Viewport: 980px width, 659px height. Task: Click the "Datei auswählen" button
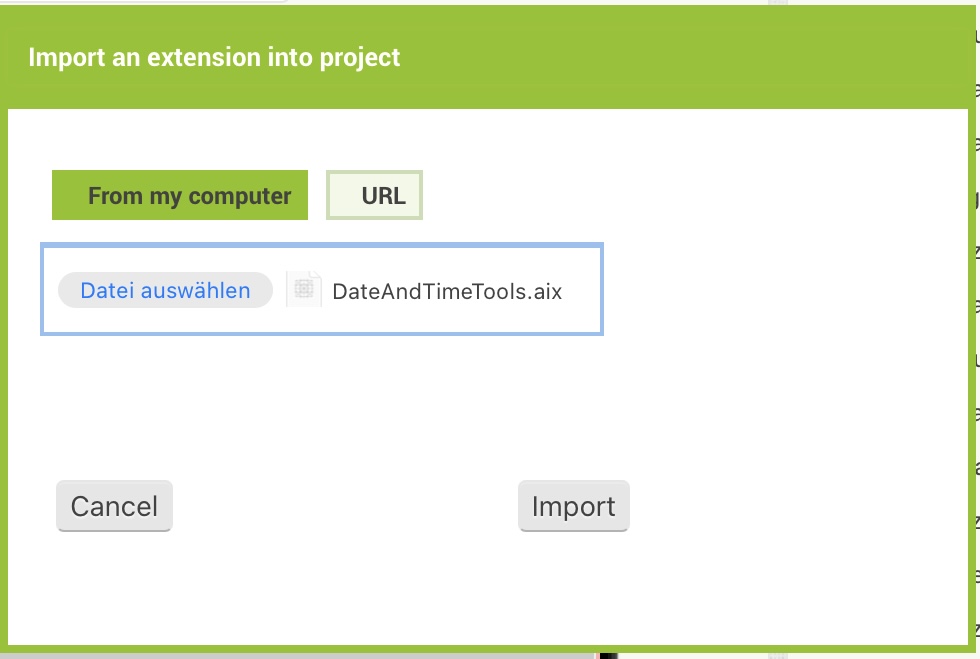[x=165, y=291]
